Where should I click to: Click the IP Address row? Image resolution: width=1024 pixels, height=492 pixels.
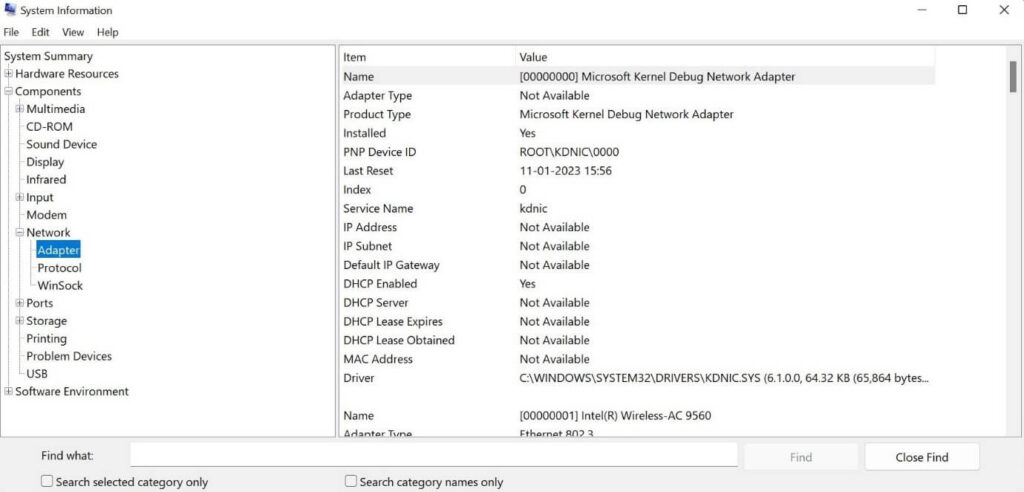(638, 227)
